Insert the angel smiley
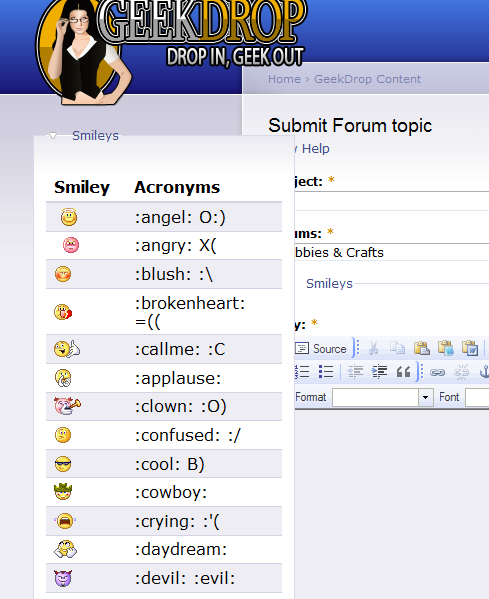489x599 pixels. (x=69, y=217)
